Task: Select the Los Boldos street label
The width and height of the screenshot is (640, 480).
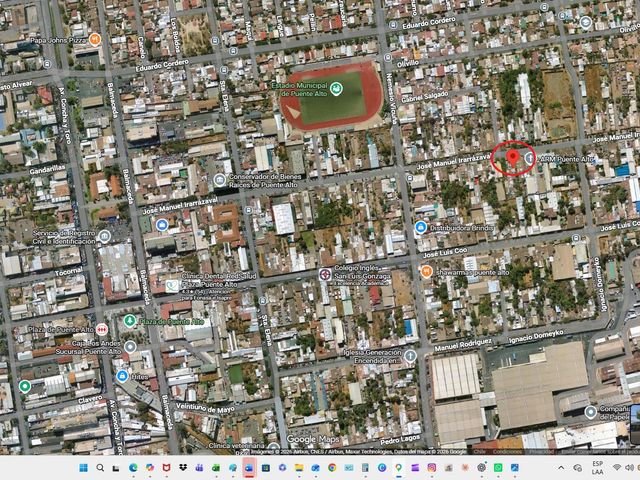Action: coord(175,35)
